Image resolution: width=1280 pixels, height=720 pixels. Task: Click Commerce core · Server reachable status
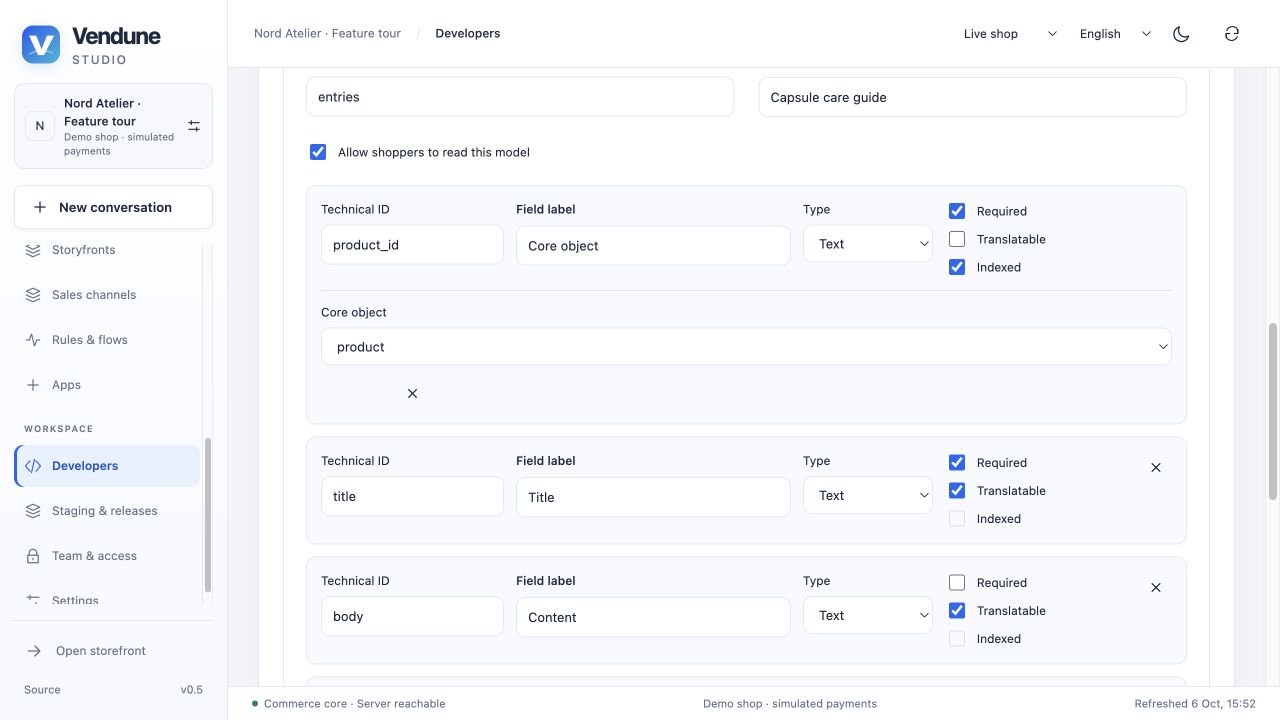pos(349,704)
